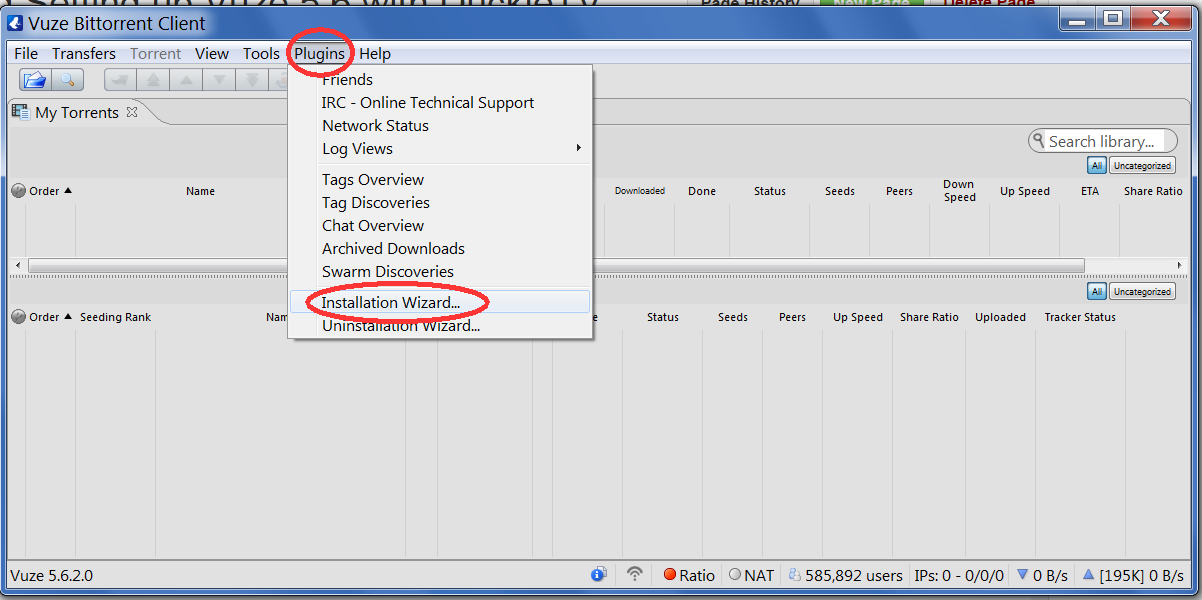Click the upload speed [195K] 0 B/s entry
The image size is (1202, 600).
click(x=1133, y=575)
